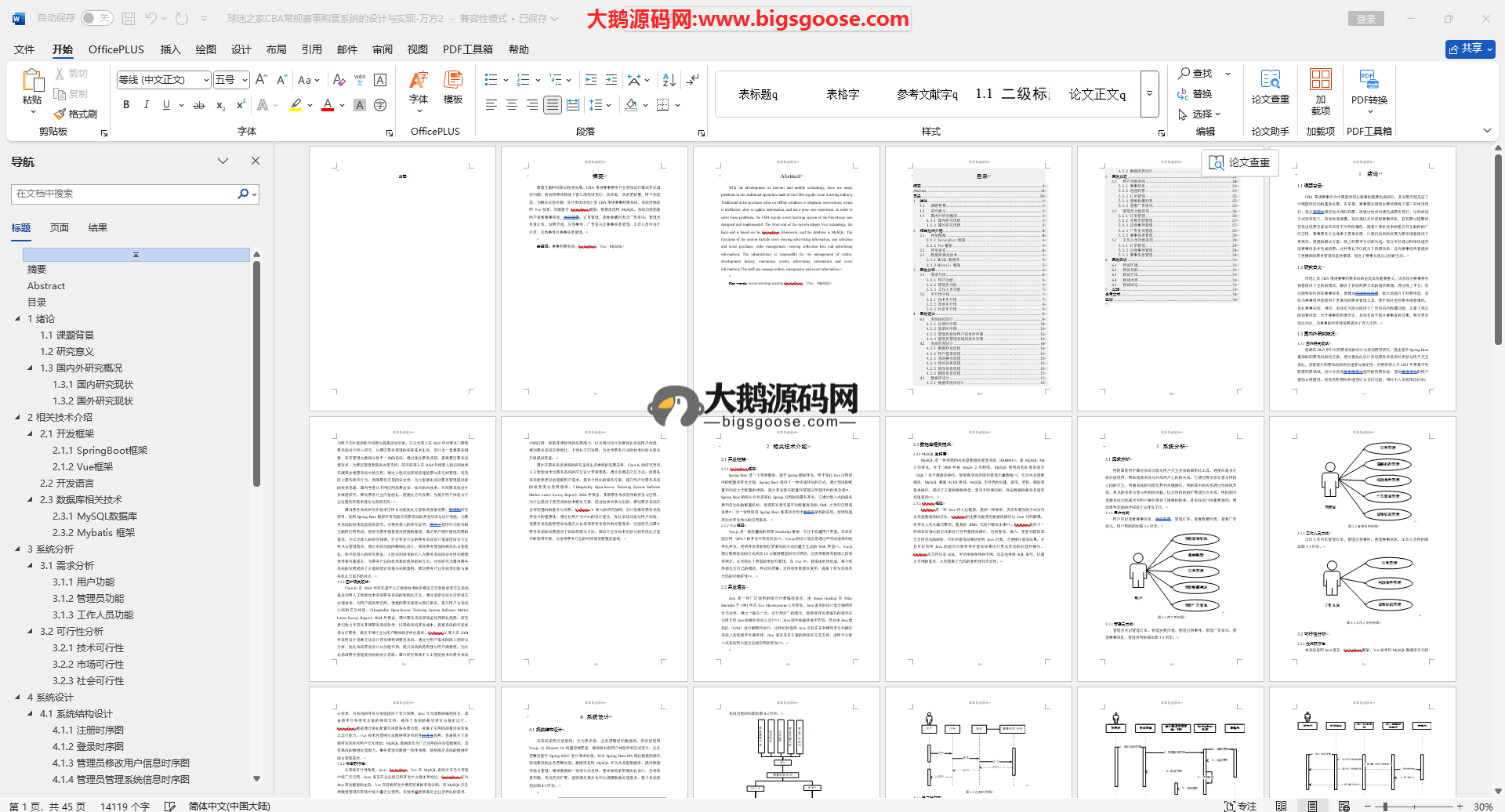The height and width of the screenshot is (812, 1505).
Task: Open the font size dropdown
Action: pos(245,80)
